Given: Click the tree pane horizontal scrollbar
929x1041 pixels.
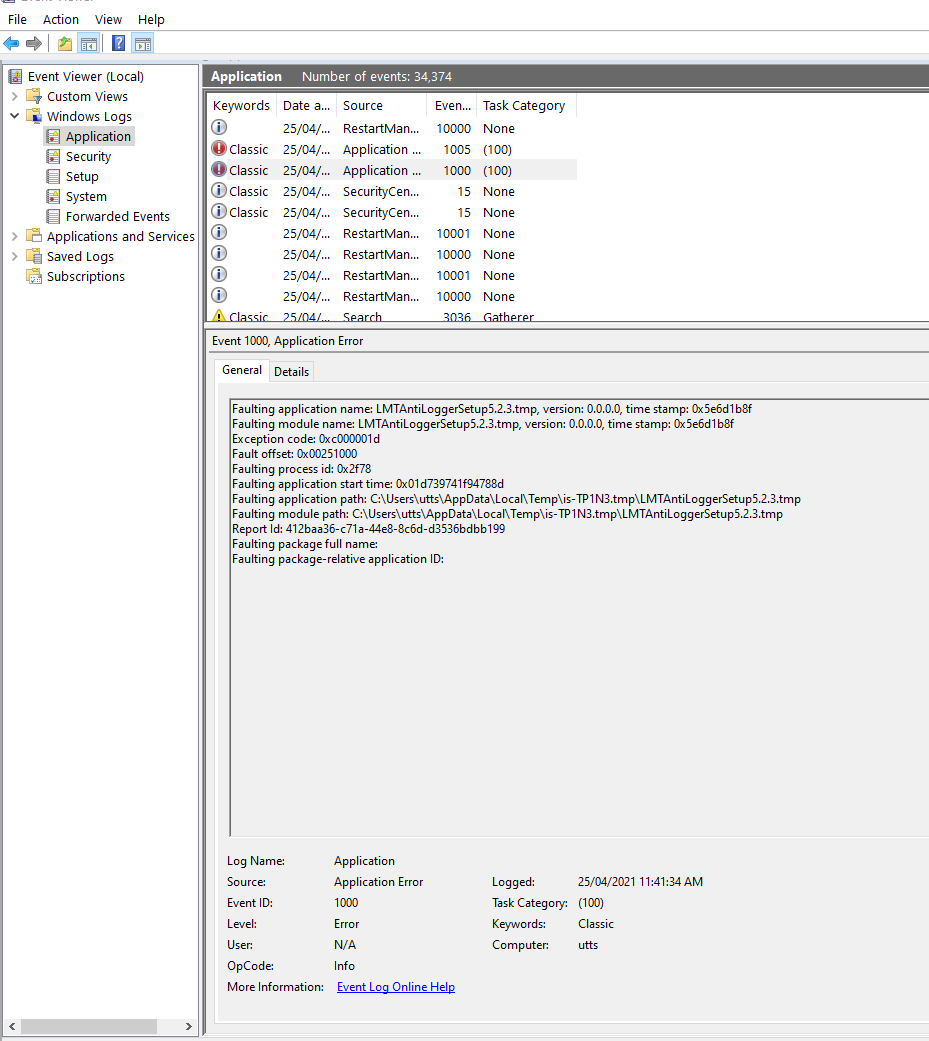Looking at the screenshot, I should coord(88,1027).
